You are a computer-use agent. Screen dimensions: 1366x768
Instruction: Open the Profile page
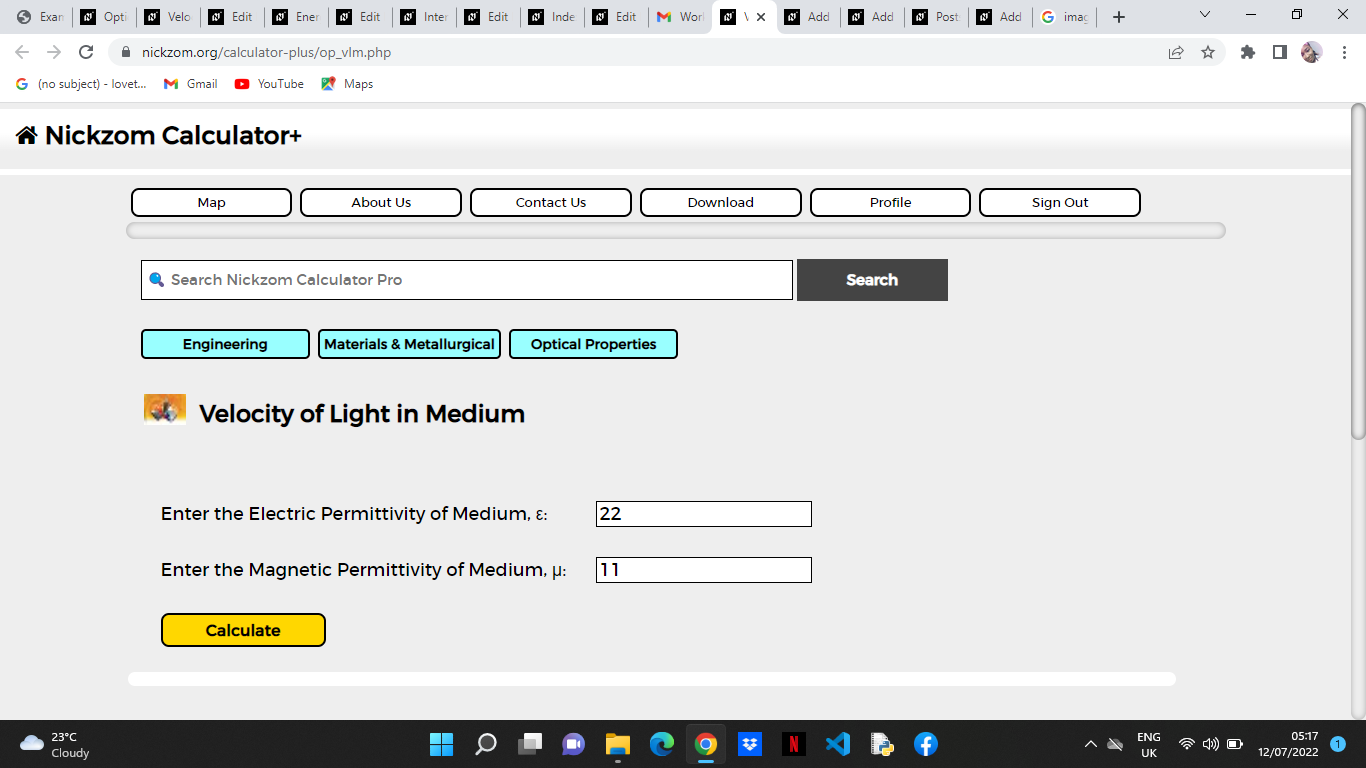pos(890,202)
